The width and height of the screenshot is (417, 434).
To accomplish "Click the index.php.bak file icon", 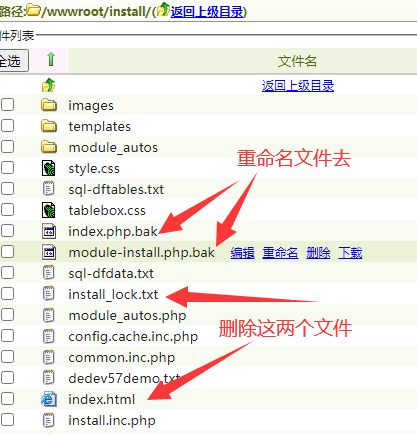I will (x=49, y=231).
